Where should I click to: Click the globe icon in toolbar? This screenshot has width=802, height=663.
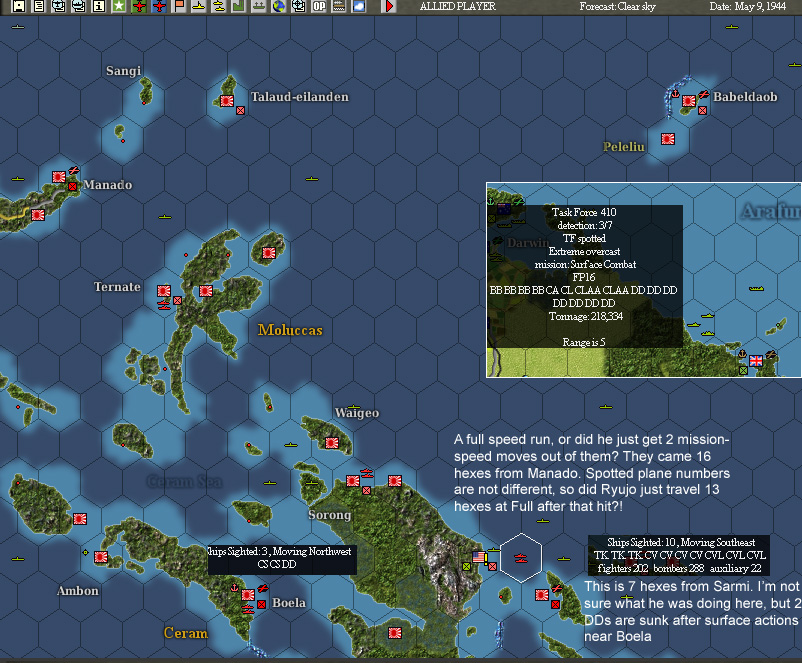coord(279,6)
